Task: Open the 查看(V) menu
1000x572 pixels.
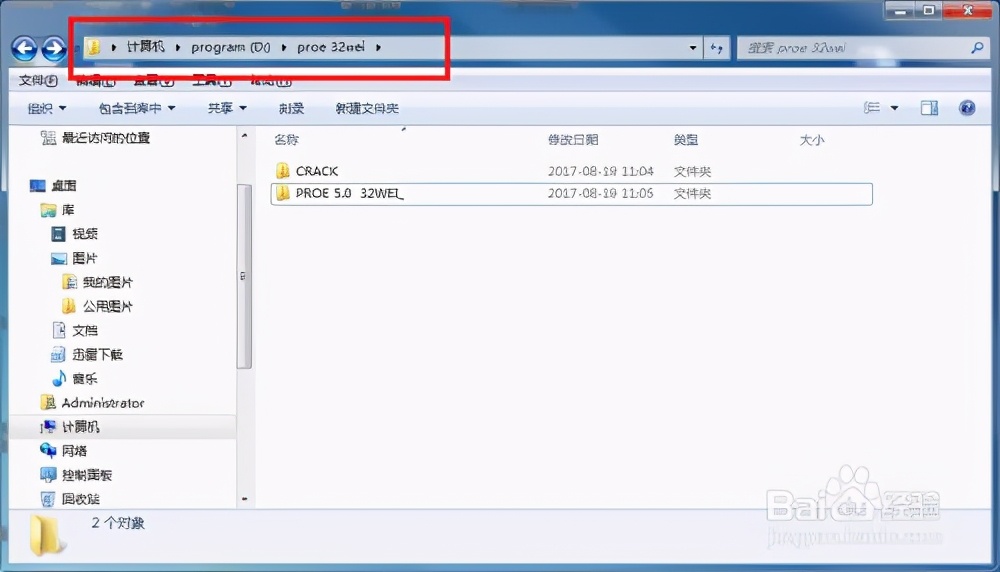Action: (153, 81)
